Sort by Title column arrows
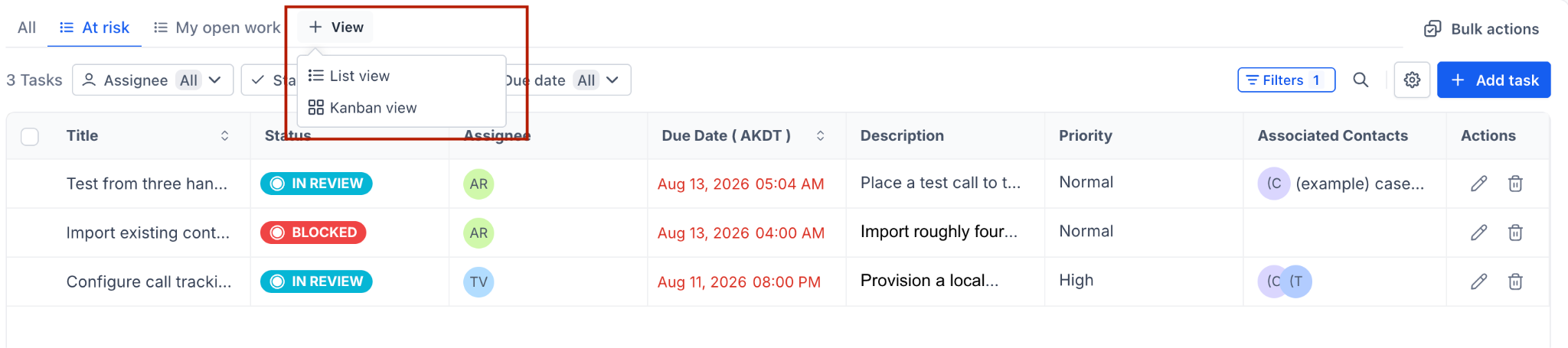Viewport: 1568px width, 348px height. click(x=224, y=135)
